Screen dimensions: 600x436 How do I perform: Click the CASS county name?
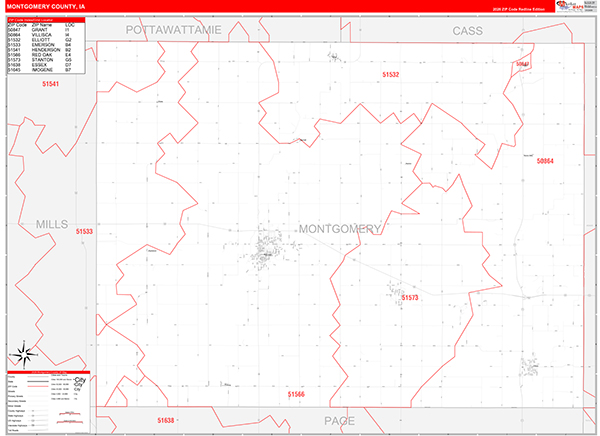pos(468,31)
